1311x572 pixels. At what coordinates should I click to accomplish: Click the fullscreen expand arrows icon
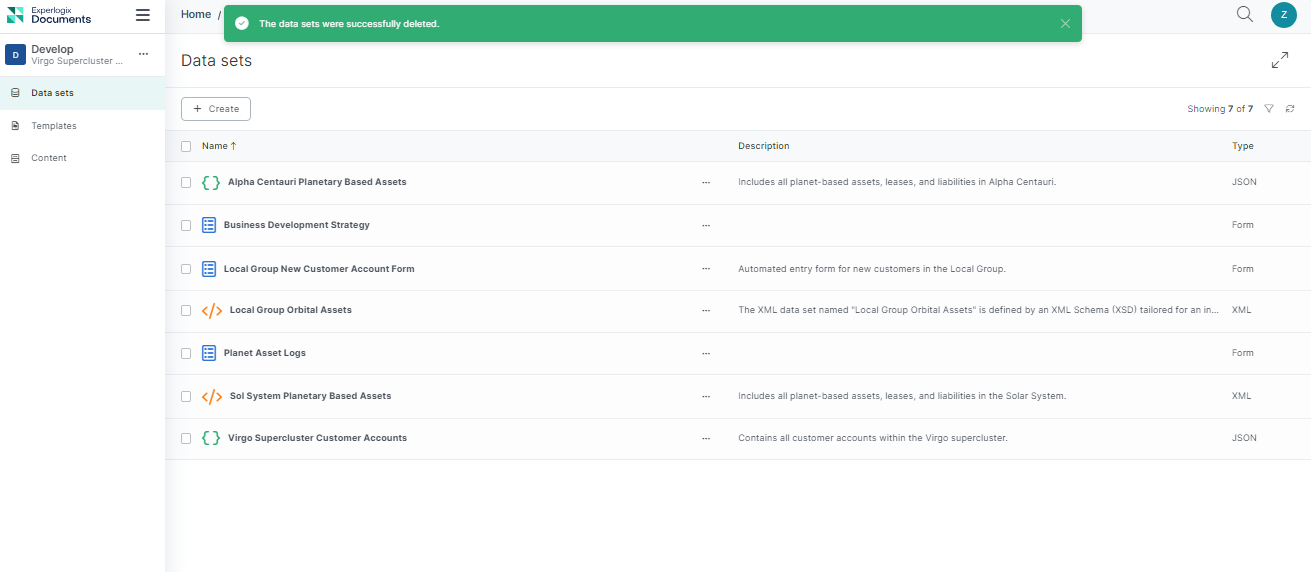(x=1280, y=61)
